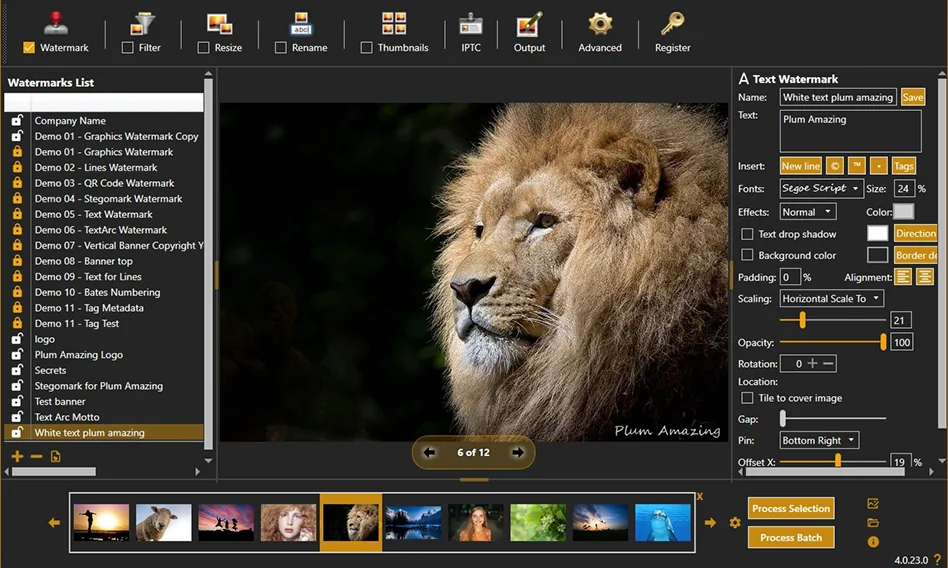
Task: Save the watermark name
Action: 912,97
